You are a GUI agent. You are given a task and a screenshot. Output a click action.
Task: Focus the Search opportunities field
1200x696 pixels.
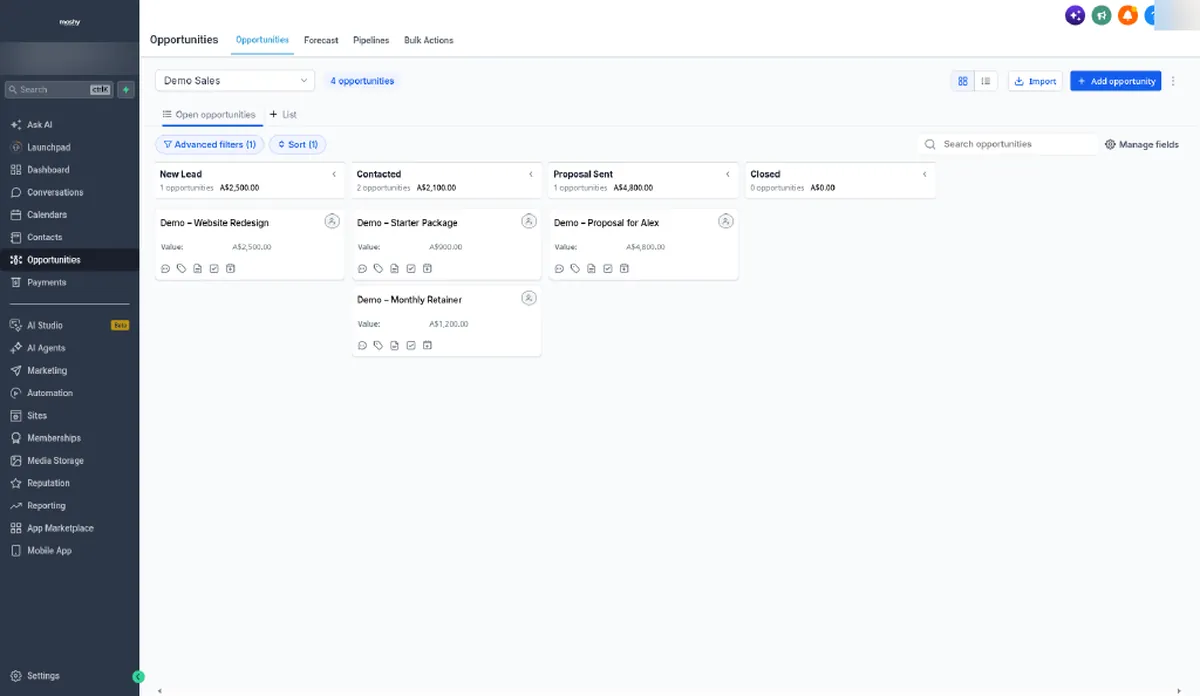coord(1008,144)
